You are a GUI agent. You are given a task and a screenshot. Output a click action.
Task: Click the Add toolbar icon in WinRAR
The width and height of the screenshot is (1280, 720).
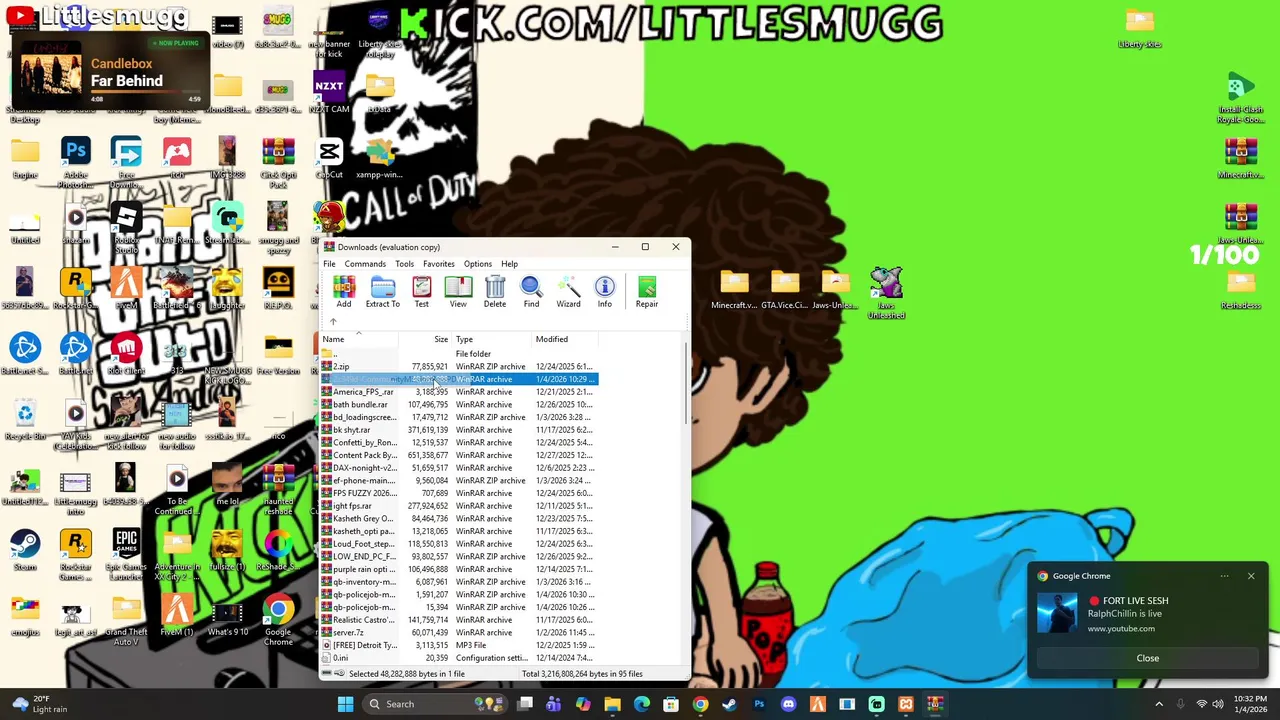pyautogui.click(x=344, y=292)
